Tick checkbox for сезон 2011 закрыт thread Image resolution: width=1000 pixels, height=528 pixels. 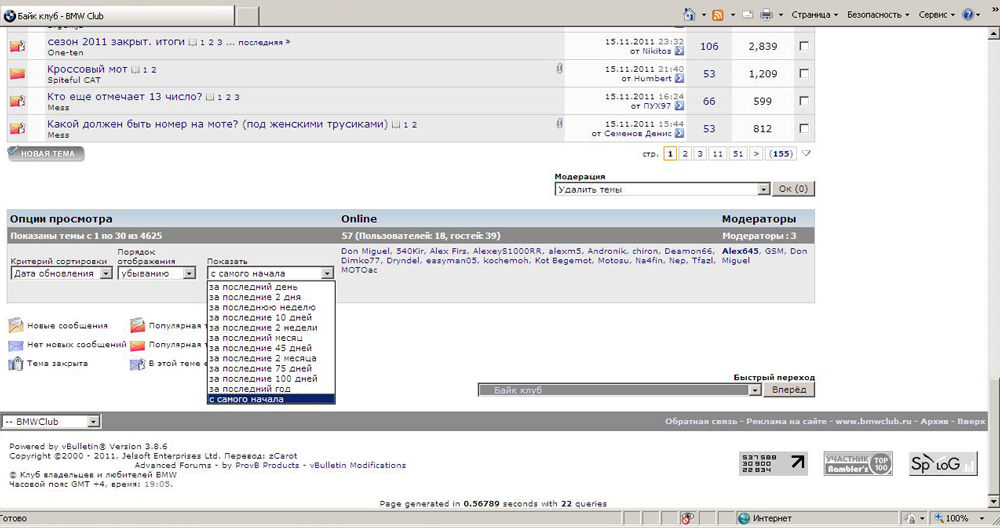(804, 46)
